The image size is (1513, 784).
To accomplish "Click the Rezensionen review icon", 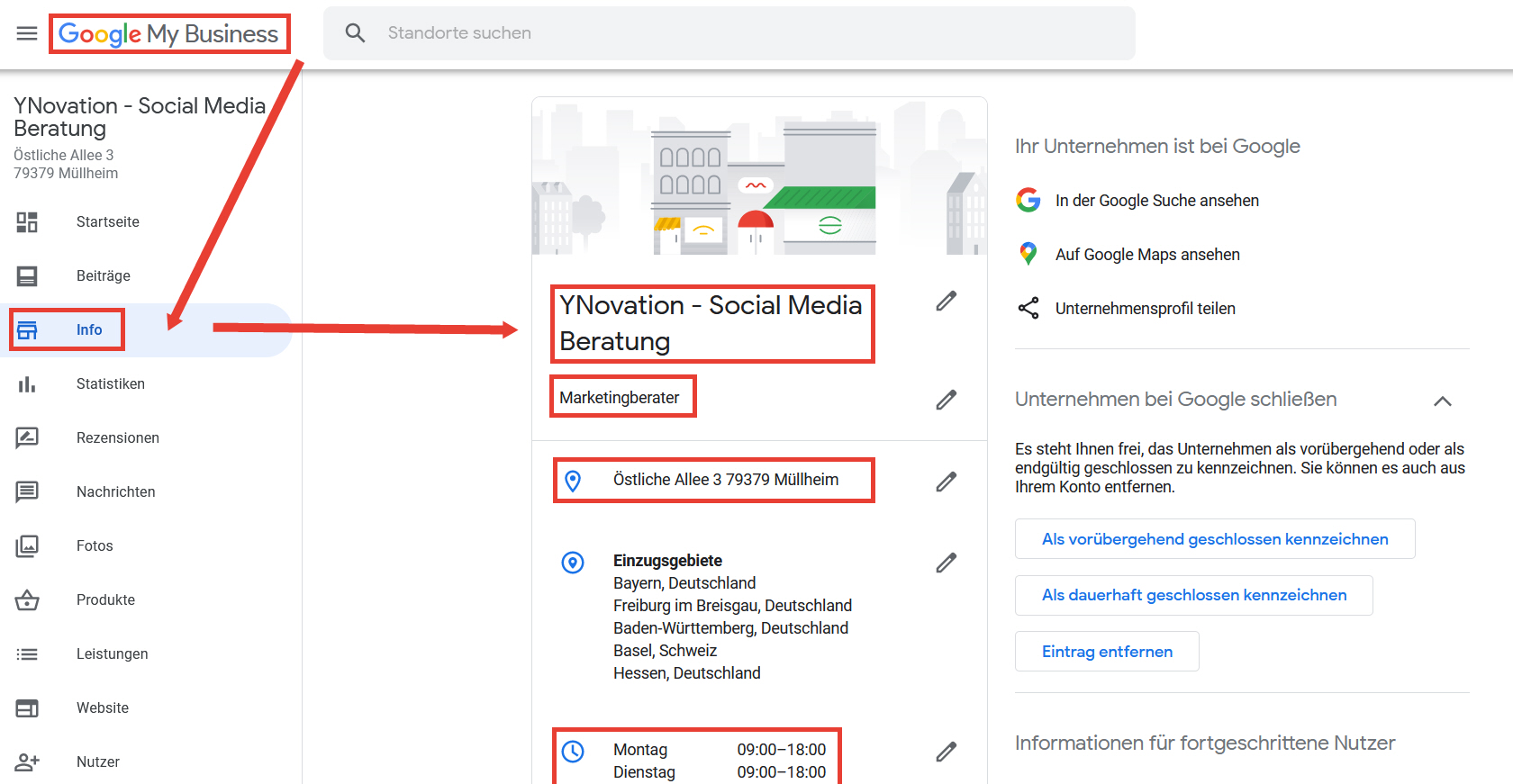I will tap(27, 438).
